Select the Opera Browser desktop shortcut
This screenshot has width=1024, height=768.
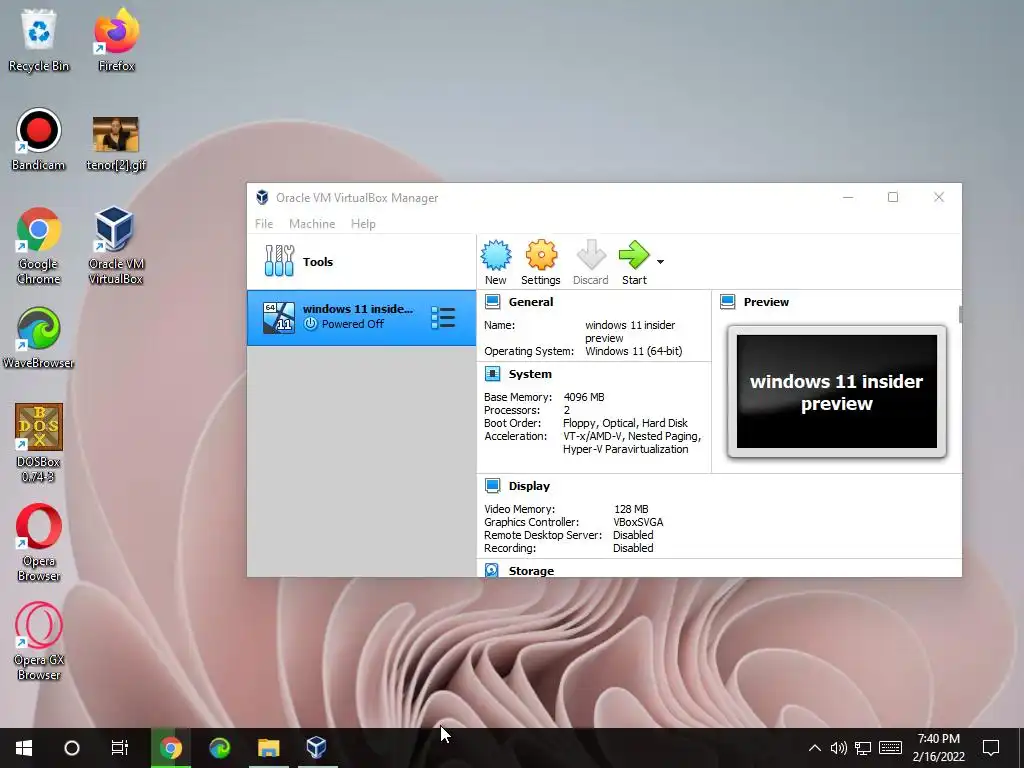point(39,542)
